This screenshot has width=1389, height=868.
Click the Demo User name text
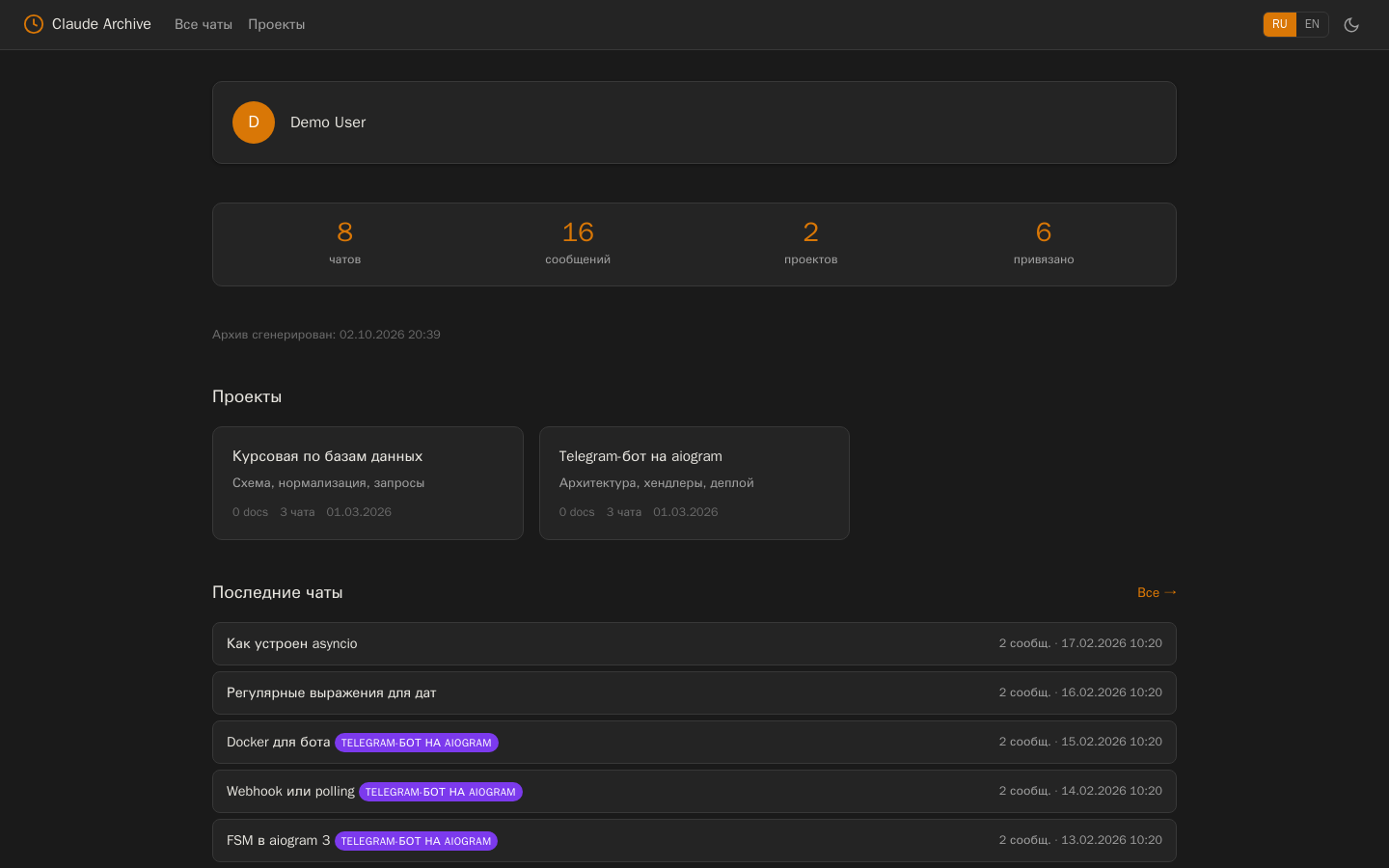328,122
